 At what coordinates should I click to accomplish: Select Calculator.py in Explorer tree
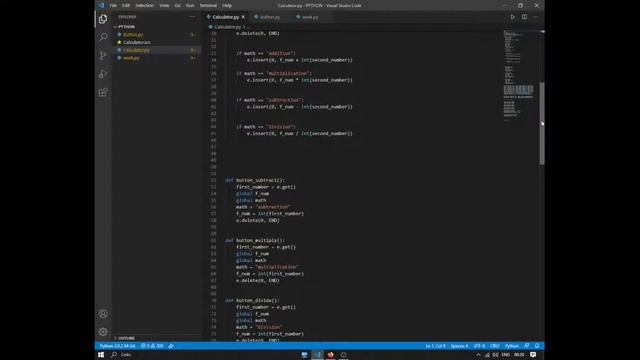158,50
